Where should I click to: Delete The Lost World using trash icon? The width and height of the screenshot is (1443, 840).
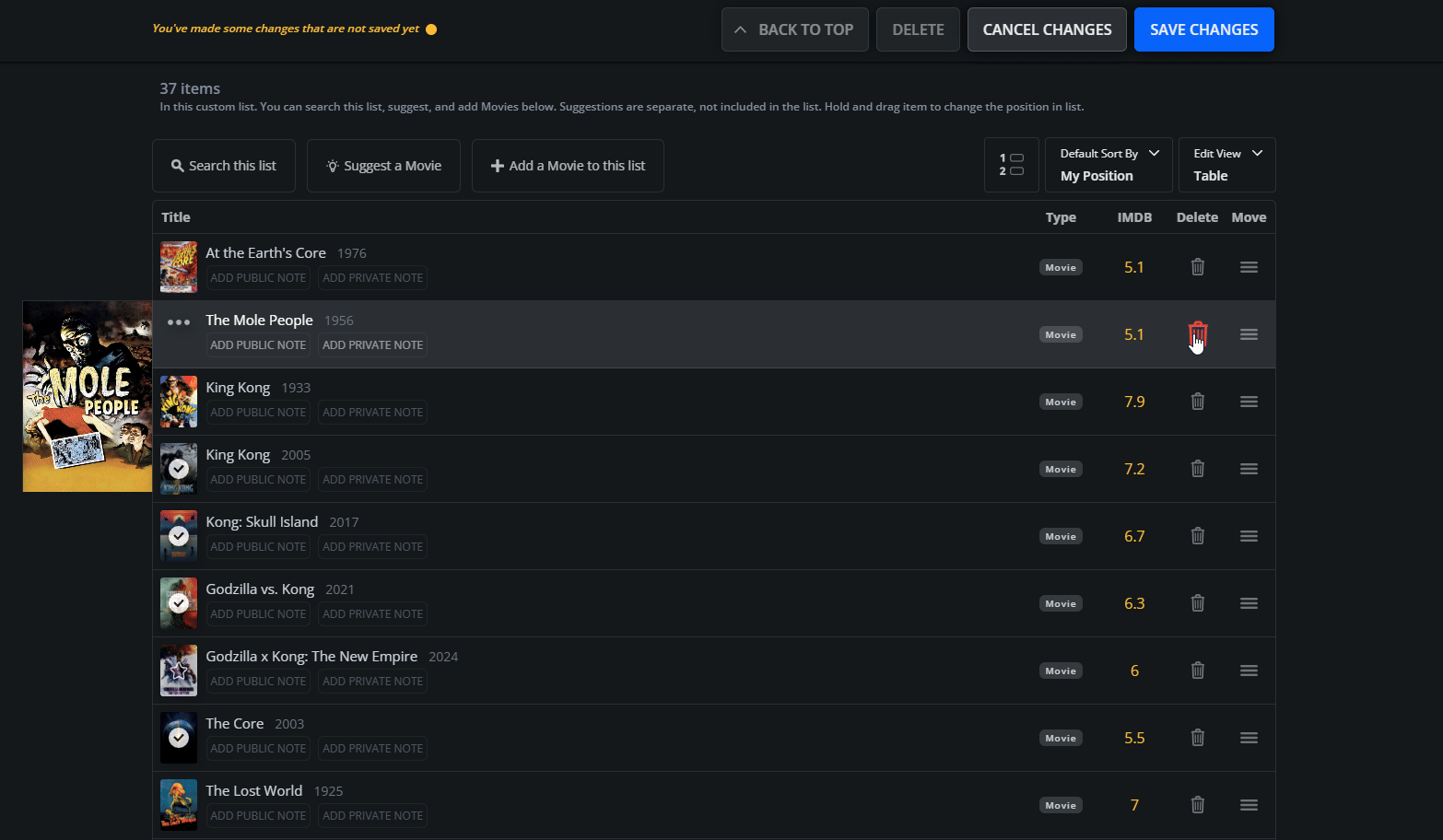click(x=1197, y=805)
